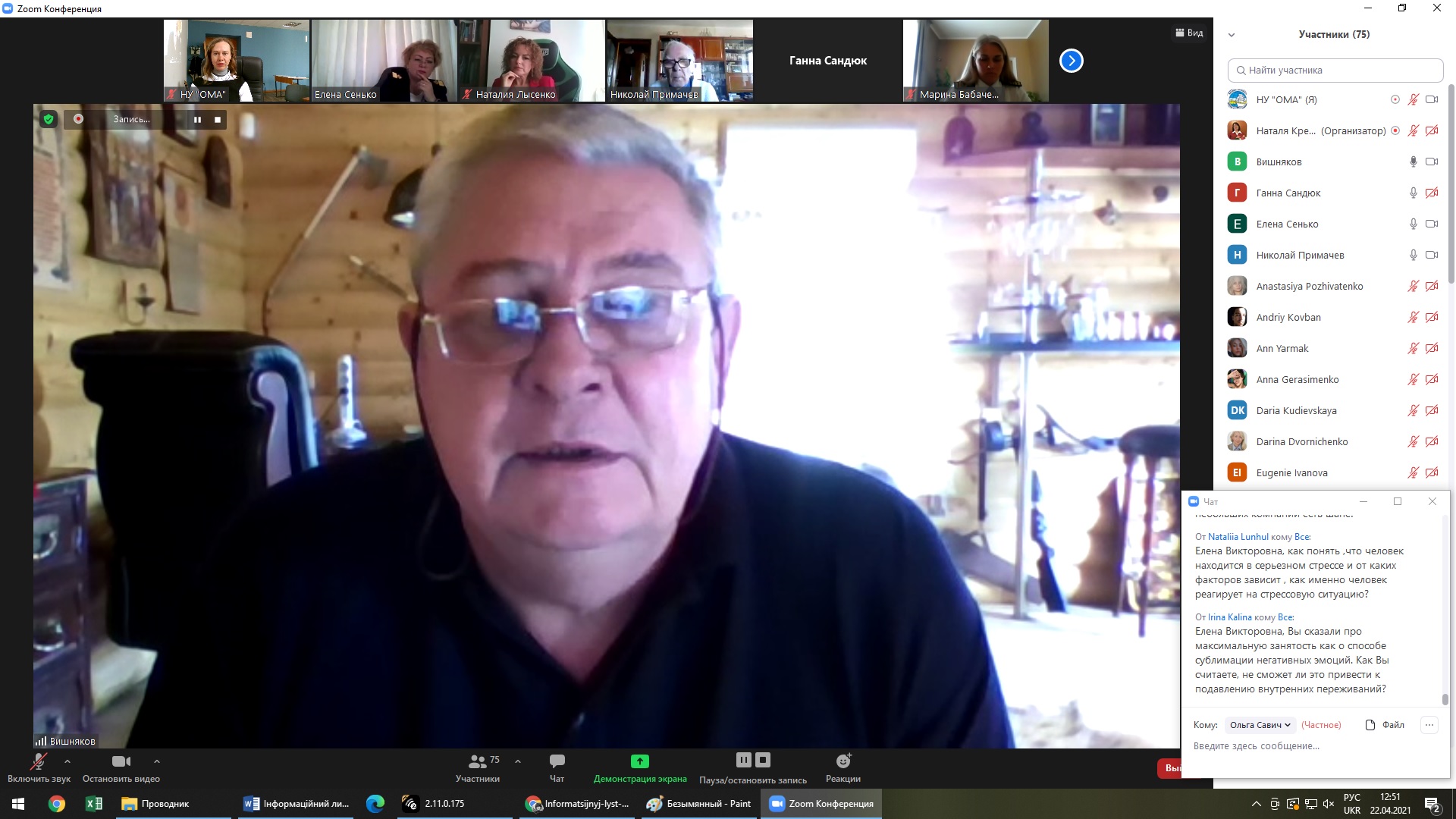This screenshot has height=819, width=1456.
Task: Collapse the participants panel chevron
Action: 1232,35
